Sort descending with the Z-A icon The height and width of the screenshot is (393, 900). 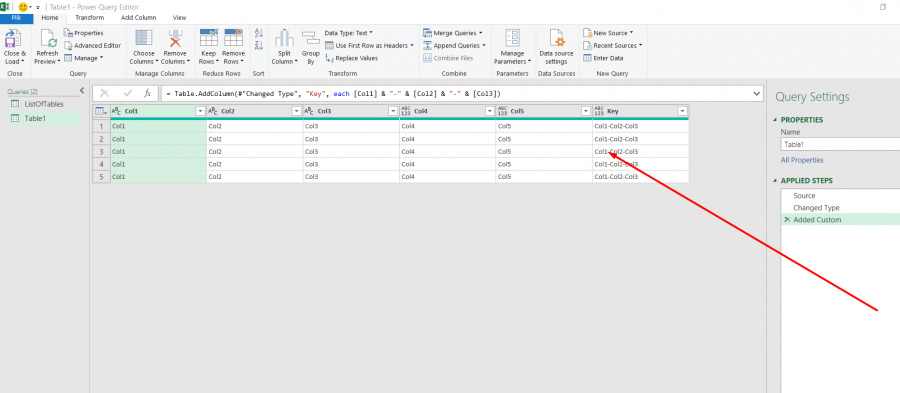click(258, 45)
